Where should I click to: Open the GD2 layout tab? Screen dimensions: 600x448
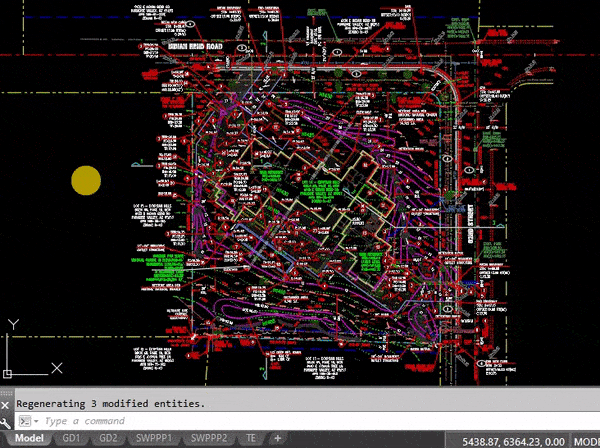[x=108, y=438]
